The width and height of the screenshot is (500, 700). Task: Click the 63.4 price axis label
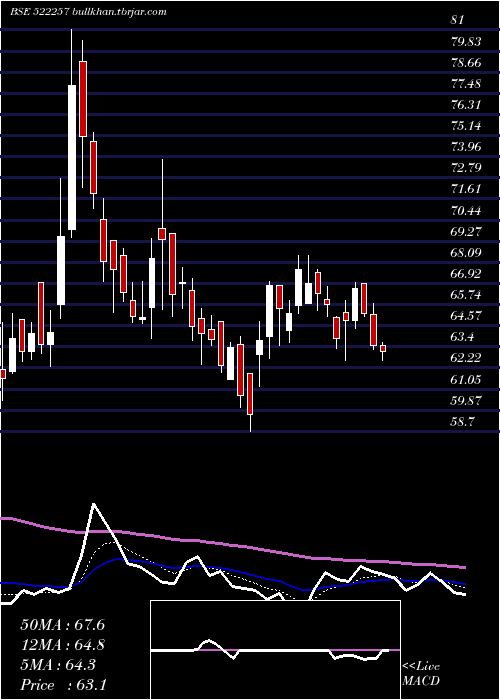(x=462, y=336)
